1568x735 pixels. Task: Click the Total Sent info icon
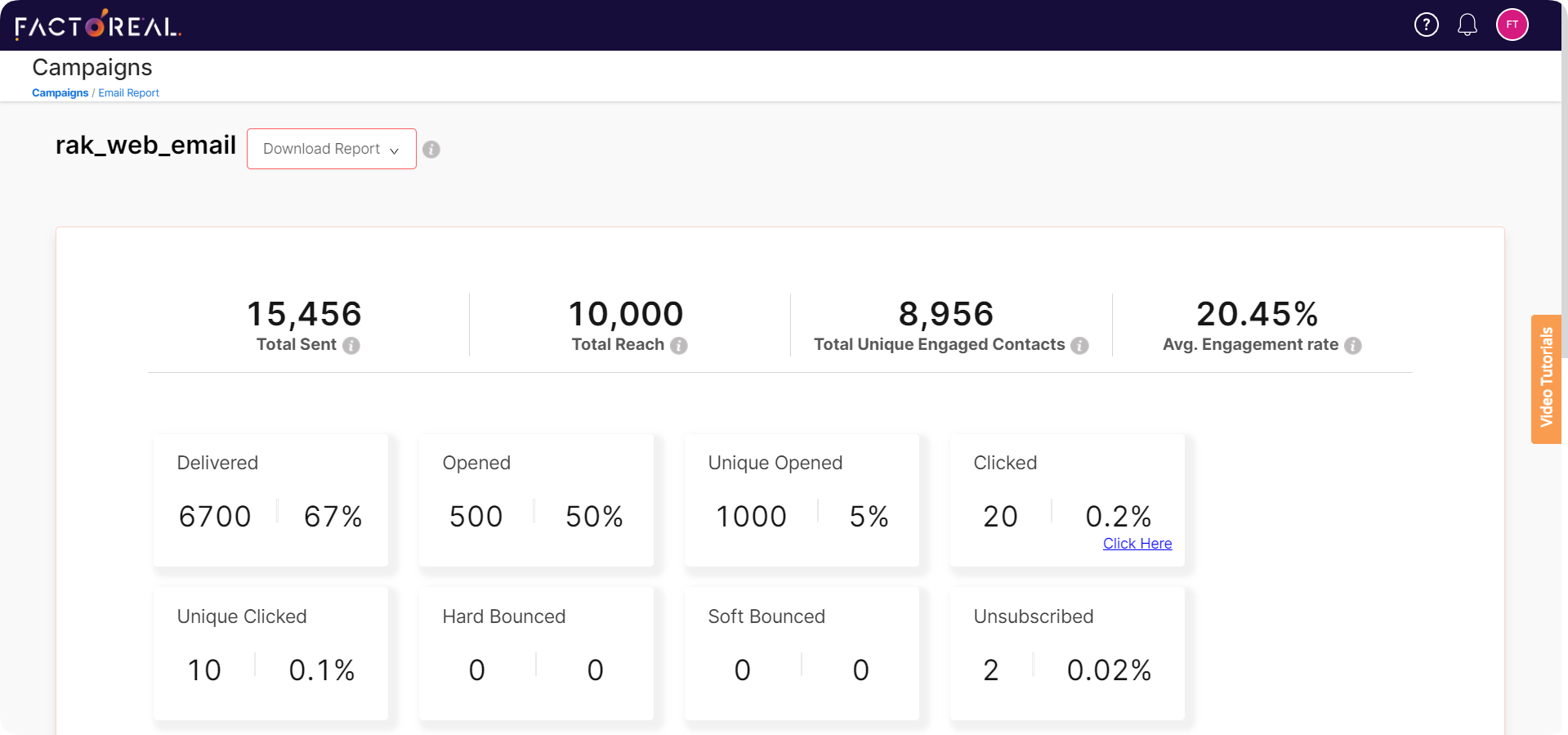coord(351,346)
